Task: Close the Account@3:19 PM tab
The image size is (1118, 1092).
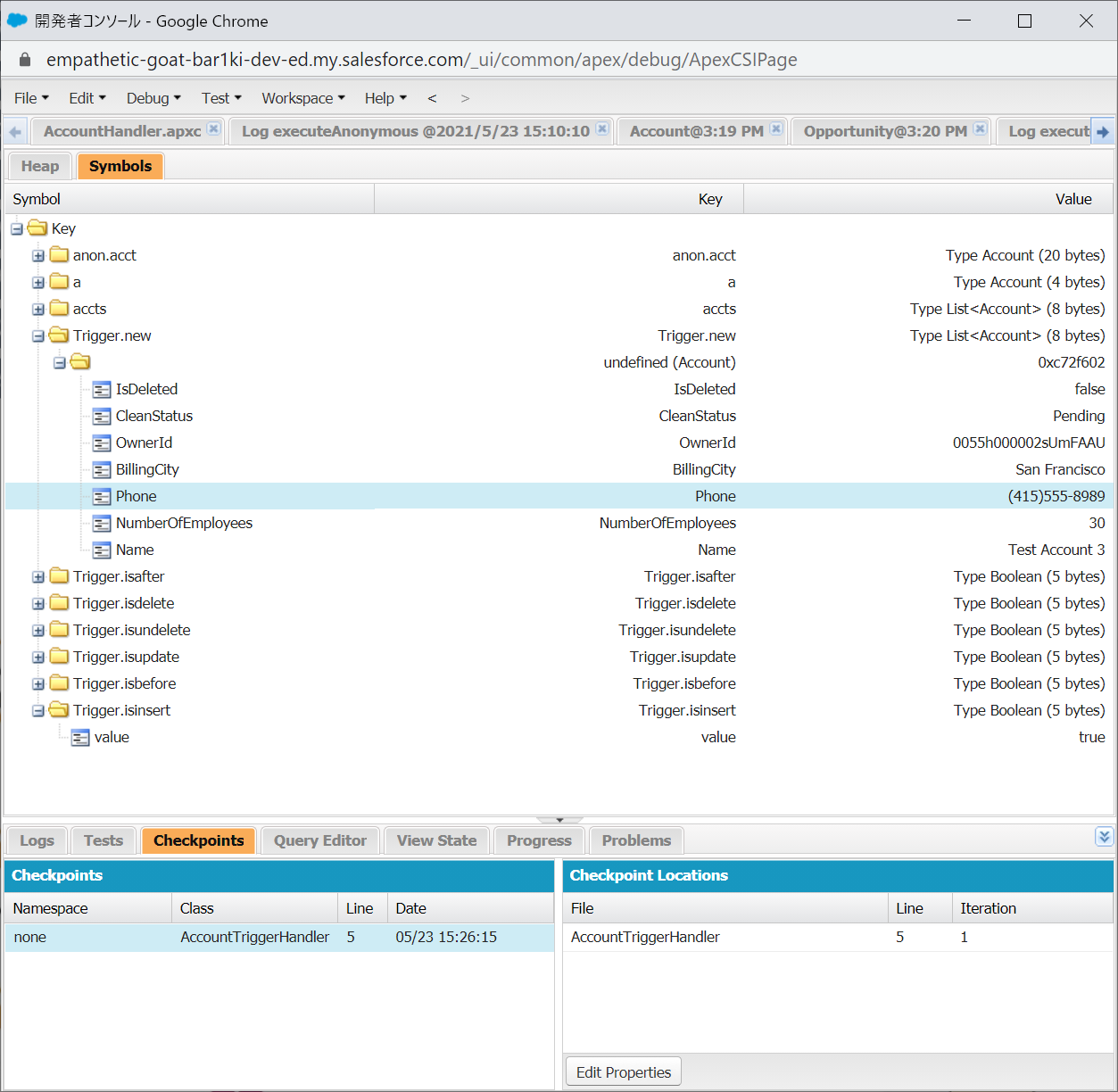Action: click(776, 128)
